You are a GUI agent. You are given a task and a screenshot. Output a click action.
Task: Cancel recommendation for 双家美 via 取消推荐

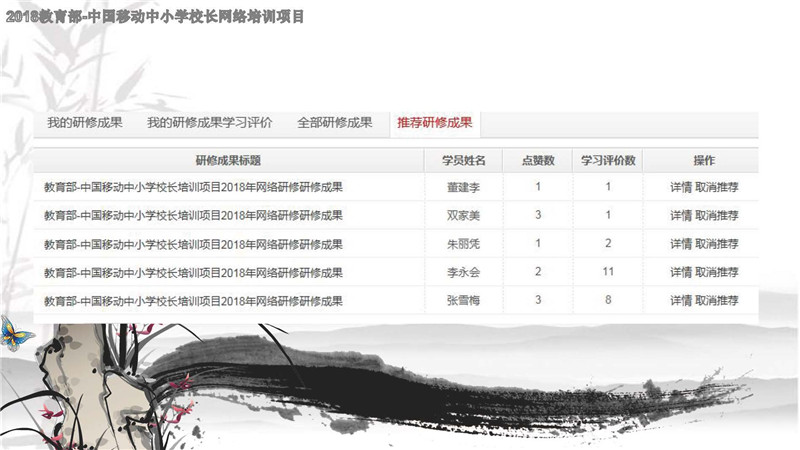point(717,215)
